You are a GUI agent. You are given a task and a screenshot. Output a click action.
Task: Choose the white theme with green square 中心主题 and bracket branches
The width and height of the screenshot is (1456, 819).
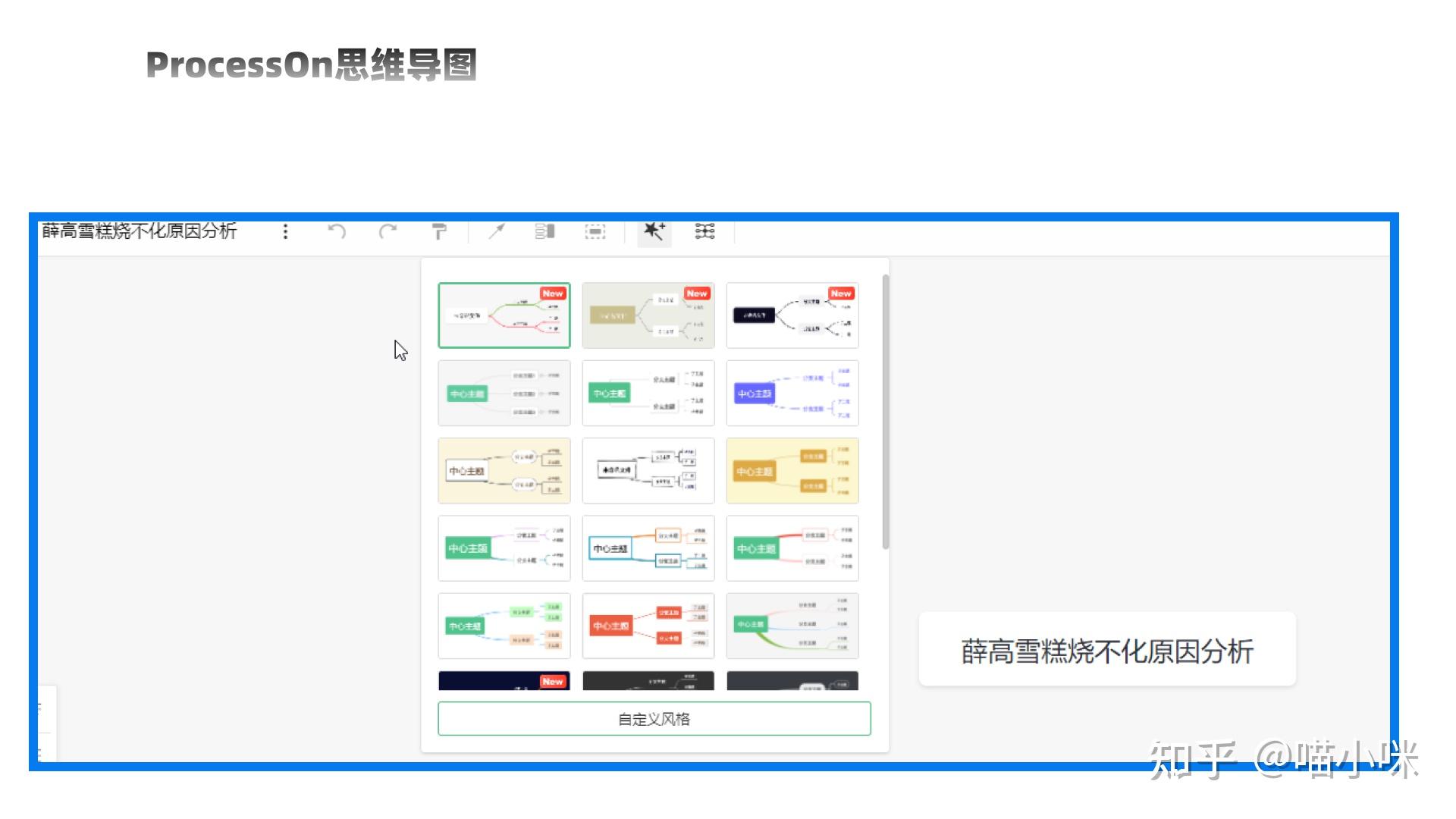pos(648,394)
